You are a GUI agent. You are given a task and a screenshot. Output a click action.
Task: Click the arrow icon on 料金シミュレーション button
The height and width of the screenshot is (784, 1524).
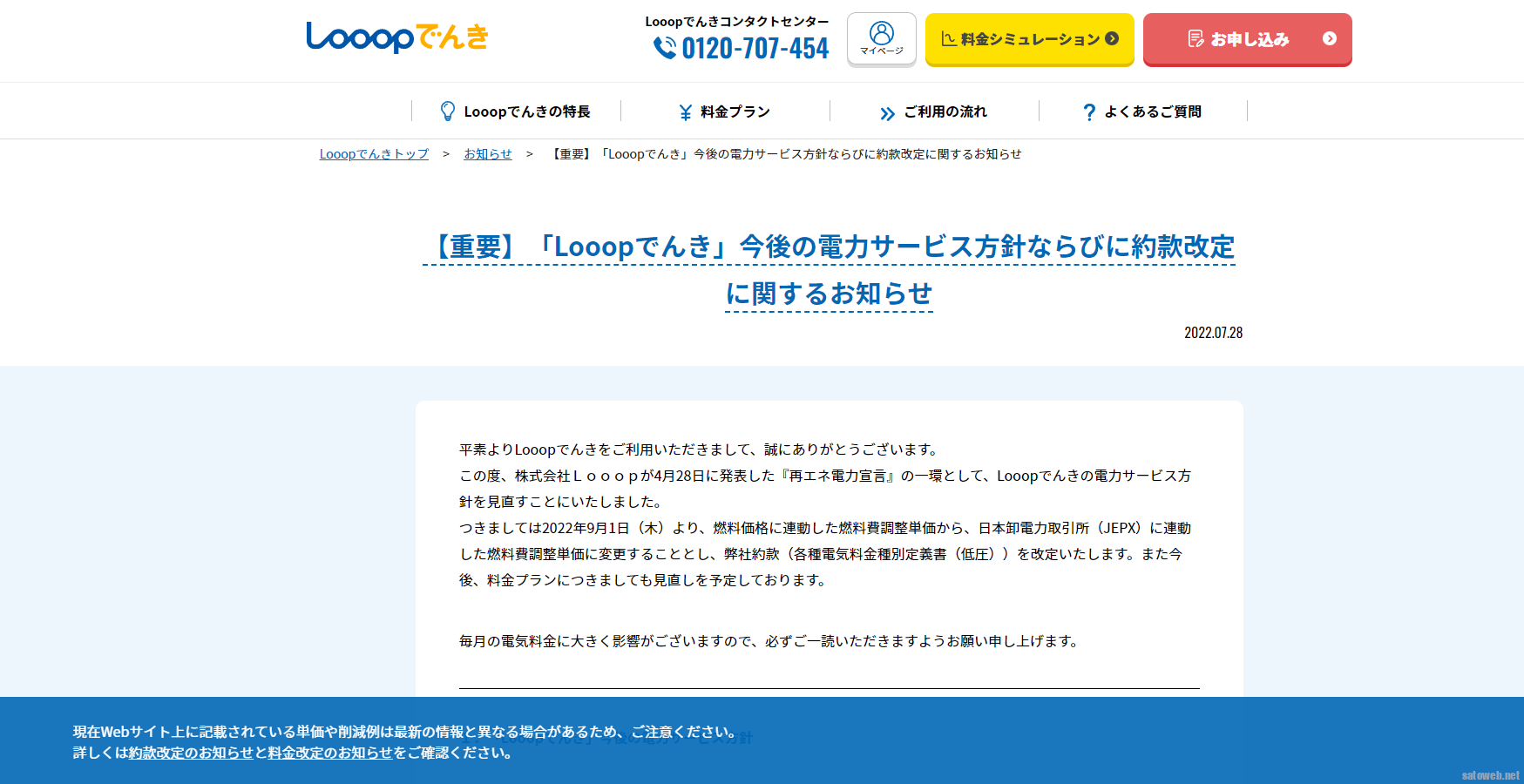tap(1112, 38)
